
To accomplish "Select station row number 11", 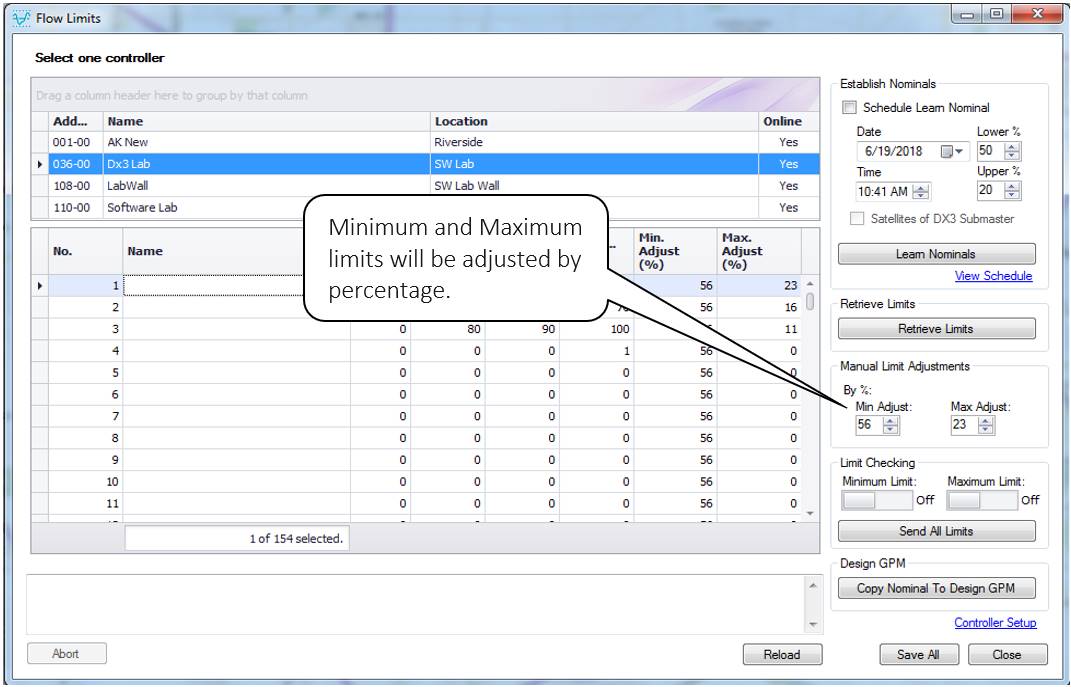I will [x=417, y=504].
